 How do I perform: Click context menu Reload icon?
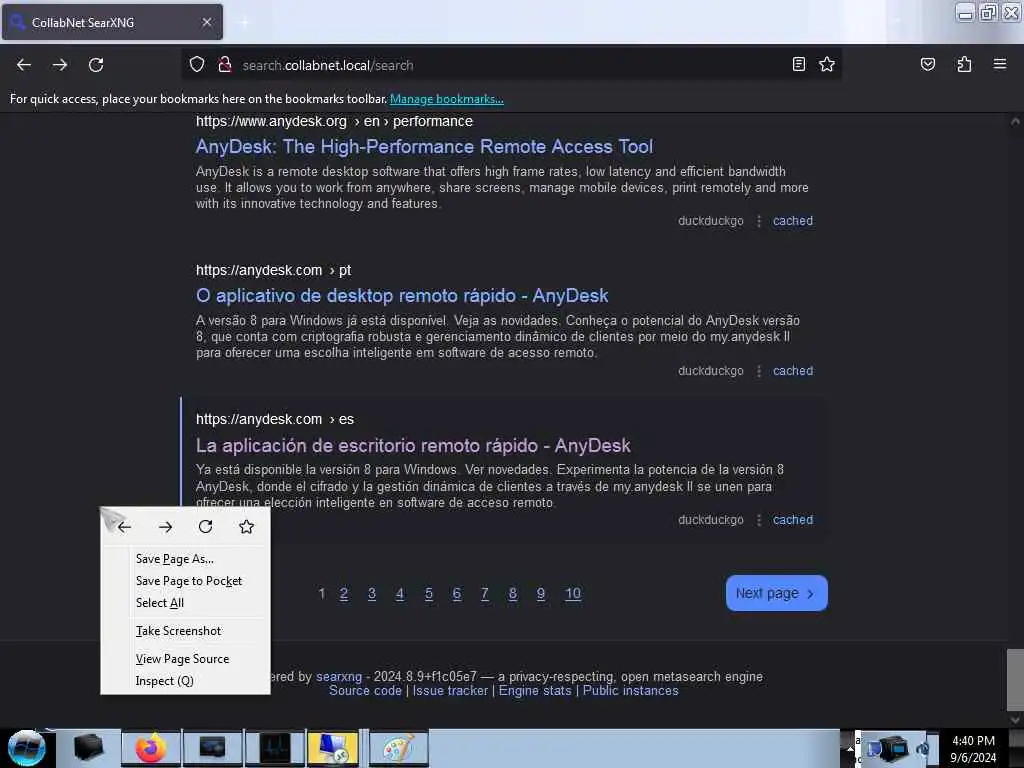pos(206,526)
